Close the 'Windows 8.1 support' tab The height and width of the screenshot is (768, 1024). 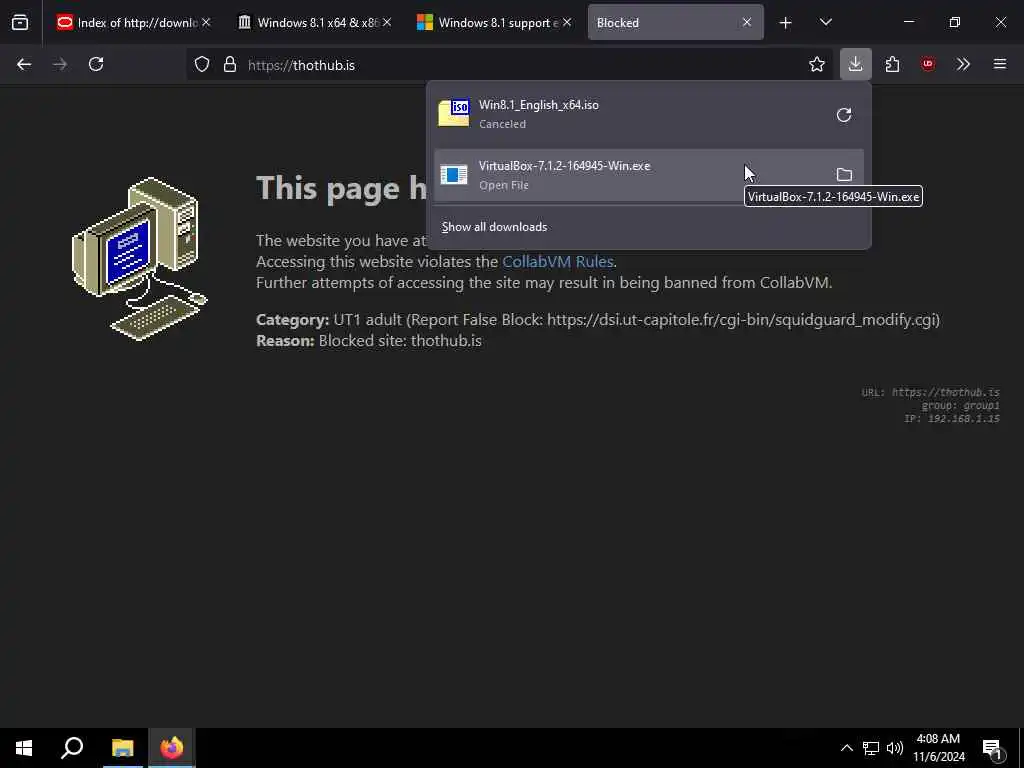coord(567,22)
